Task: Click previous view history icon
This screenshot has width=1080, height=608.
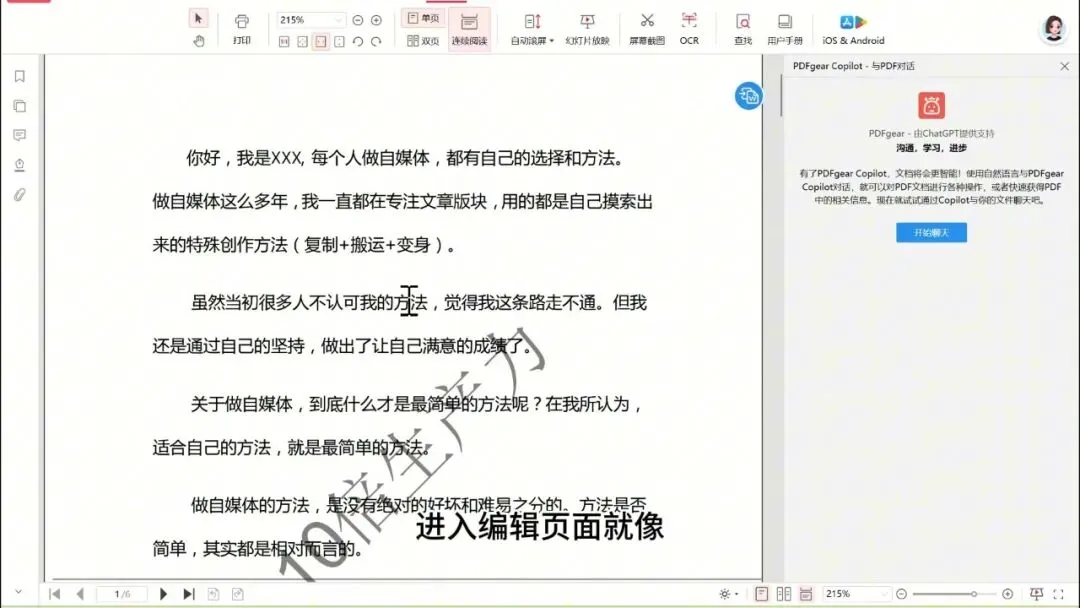Action: click(214, 594)
